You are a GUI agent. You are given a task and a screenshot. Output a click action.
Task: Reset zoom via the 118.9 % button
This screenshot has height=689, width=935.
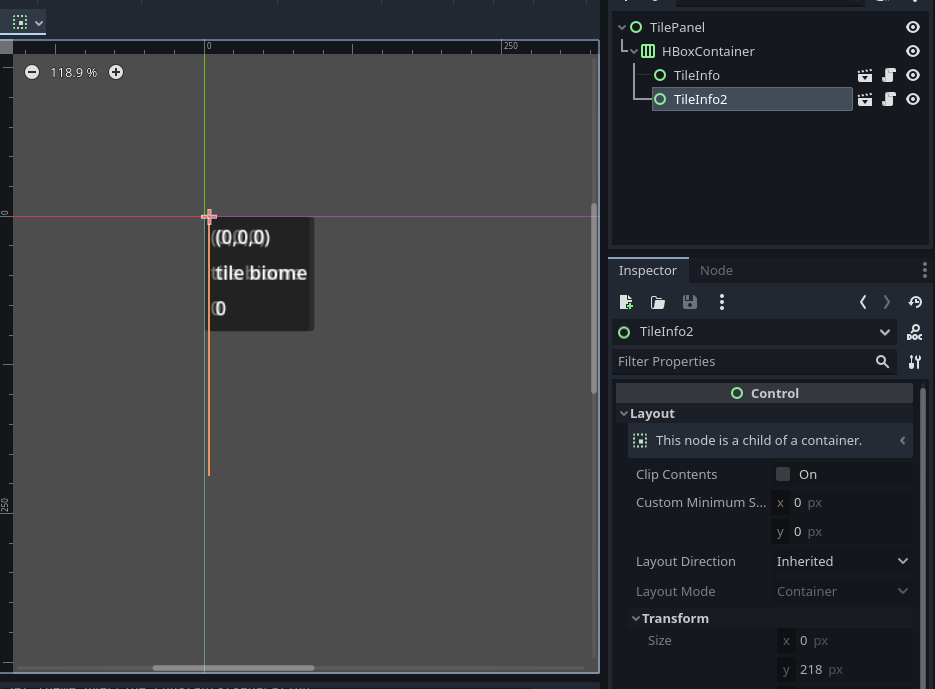74,72
